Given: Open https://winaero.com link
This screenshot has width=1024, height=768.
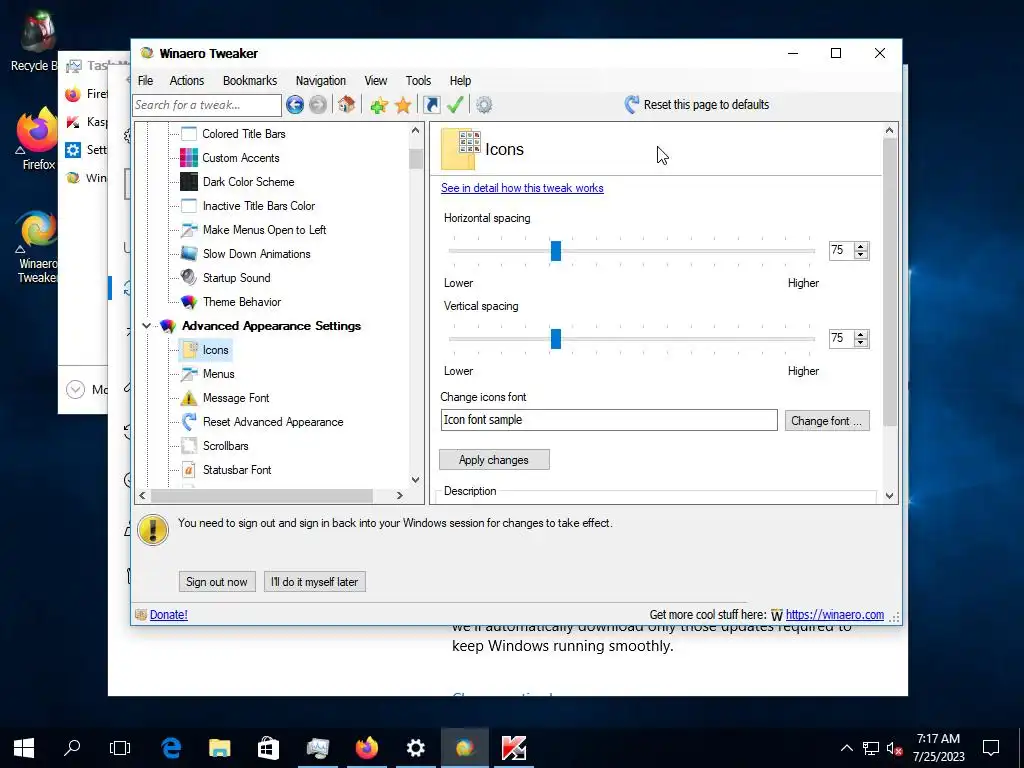Looking at the screenshot, I should [835, 615].
